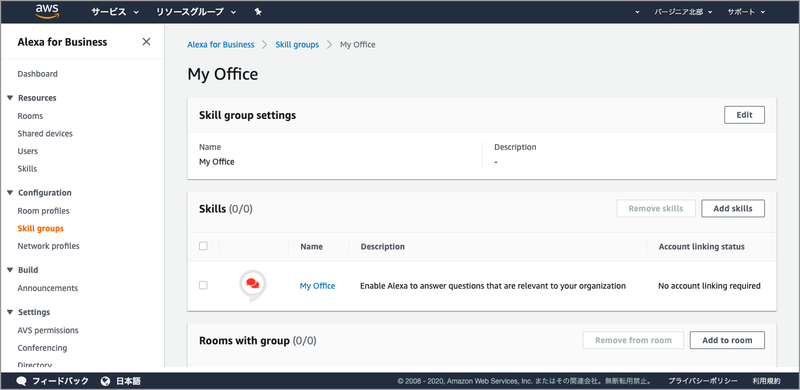
Task: Select all skills with header checkbox
Action: (x=203, y=246)
